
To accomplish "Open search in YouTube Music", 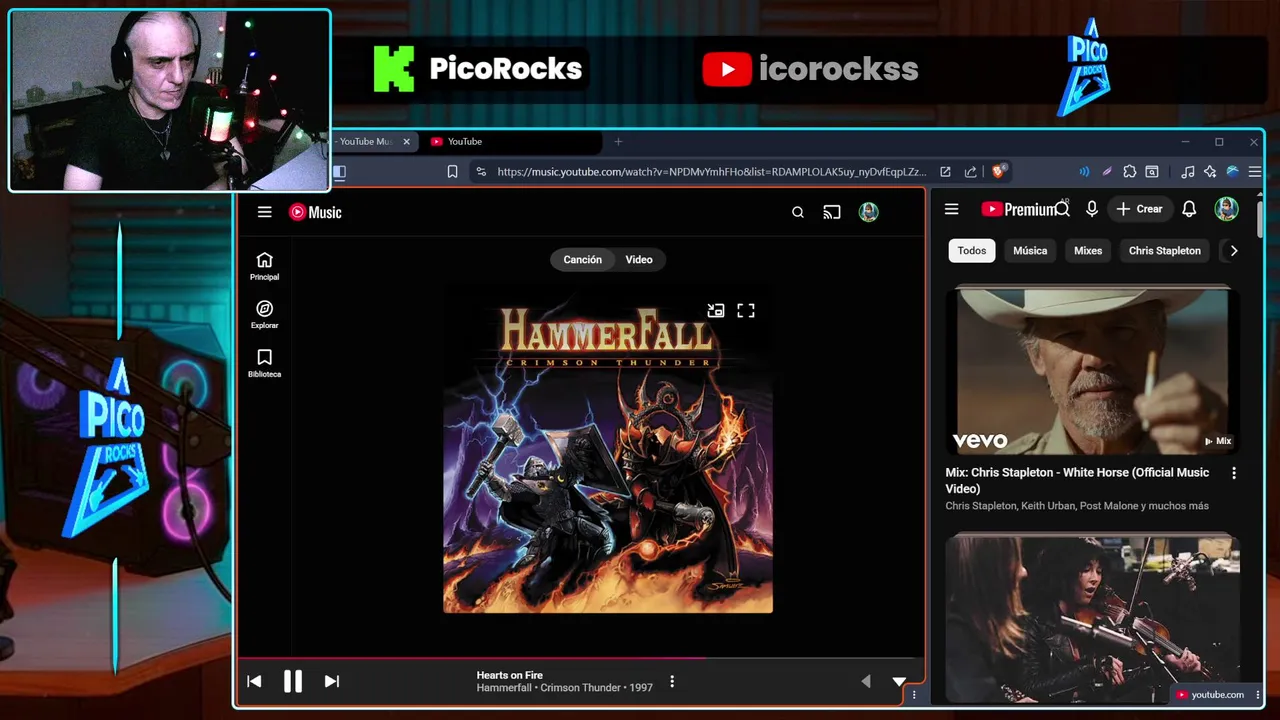I will point(798,212).
